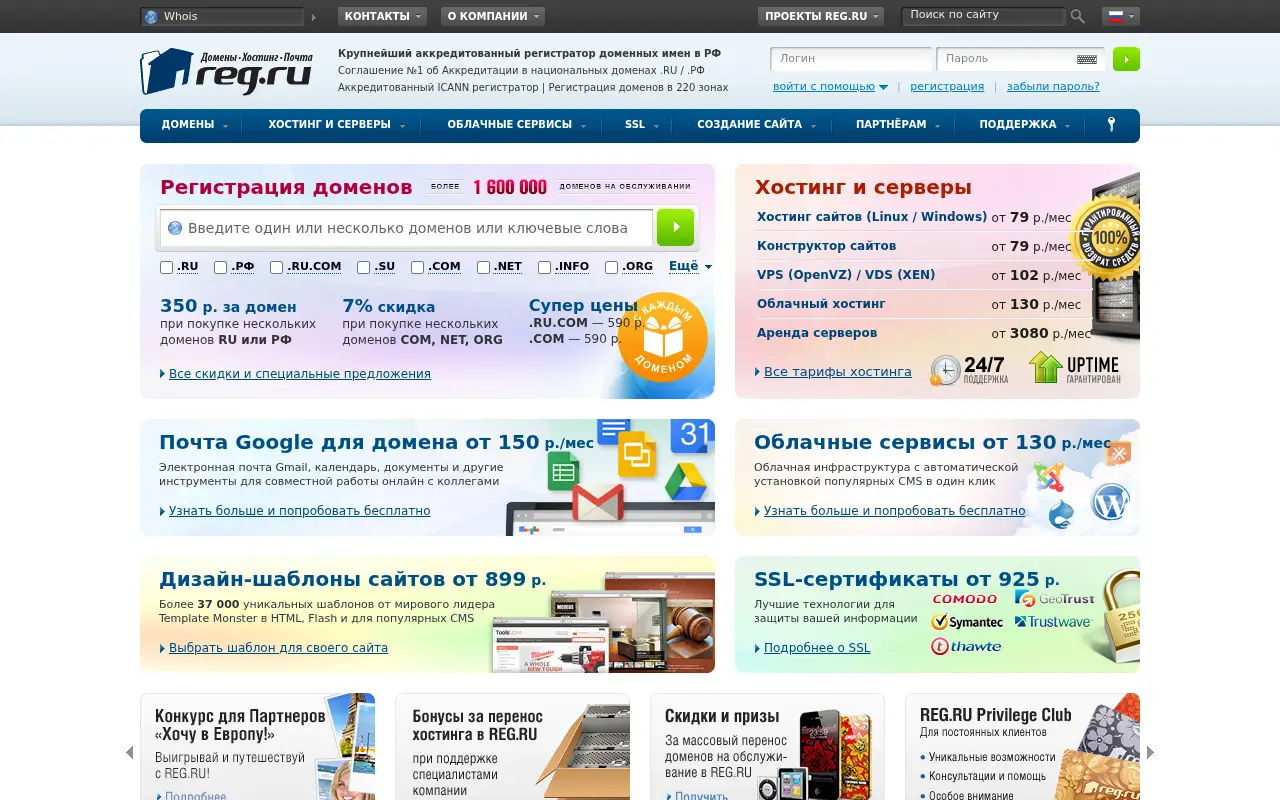Expand the О КОМПАНИИ dropdown

coord(493,16)
